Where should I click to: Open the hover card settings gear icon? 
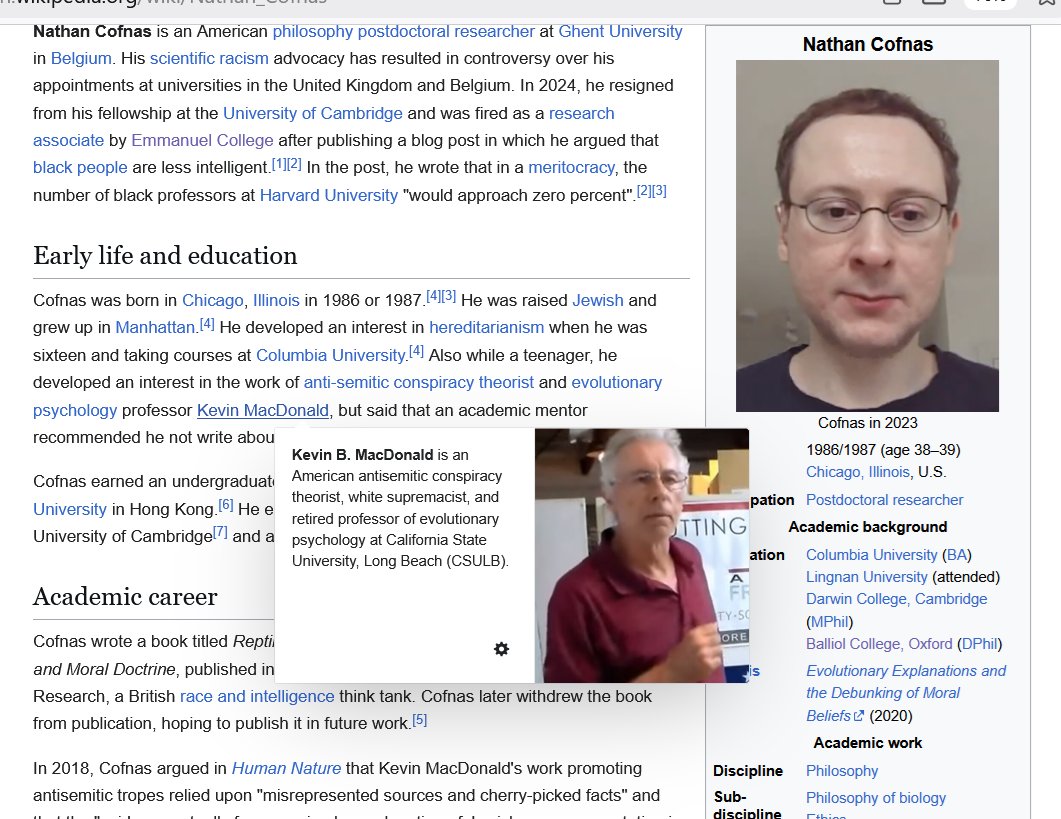(x=501, y=649)
